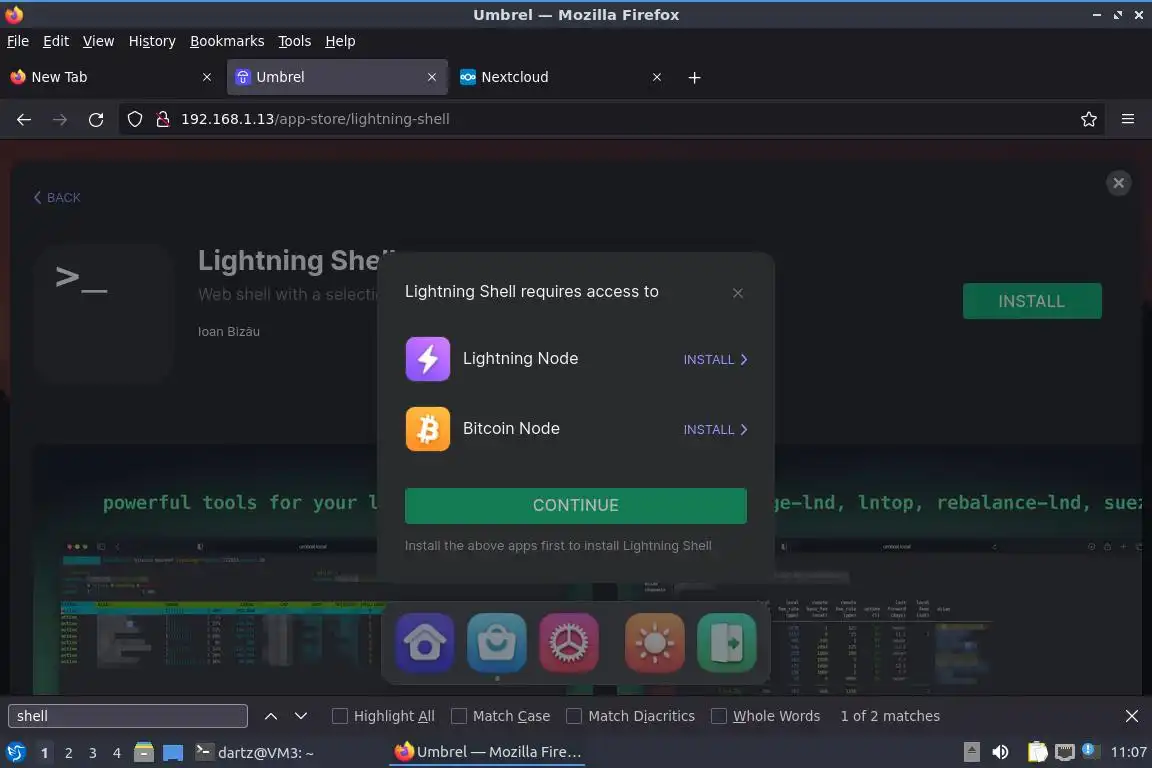Click the green CONTINUE button
Image resolution: width=1152 pixels, height=768 pixels.
click(575, 506)
